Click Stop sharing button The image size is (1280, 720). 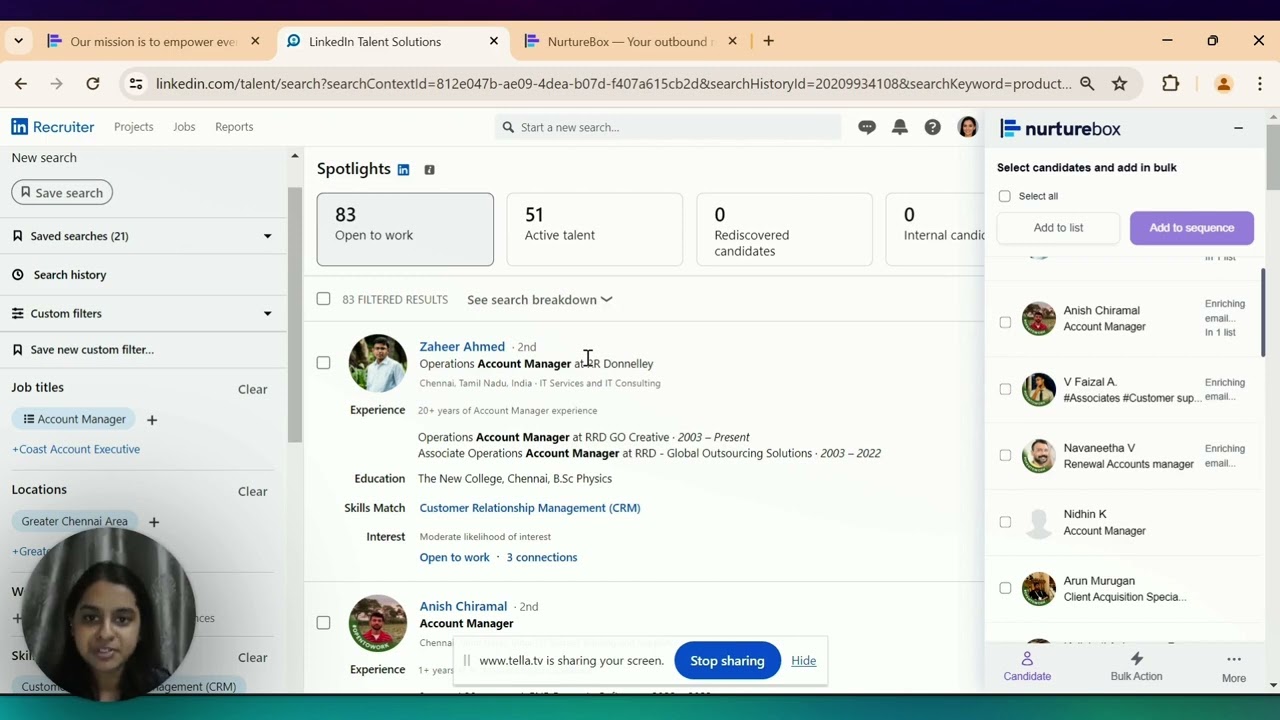[727, 661]
